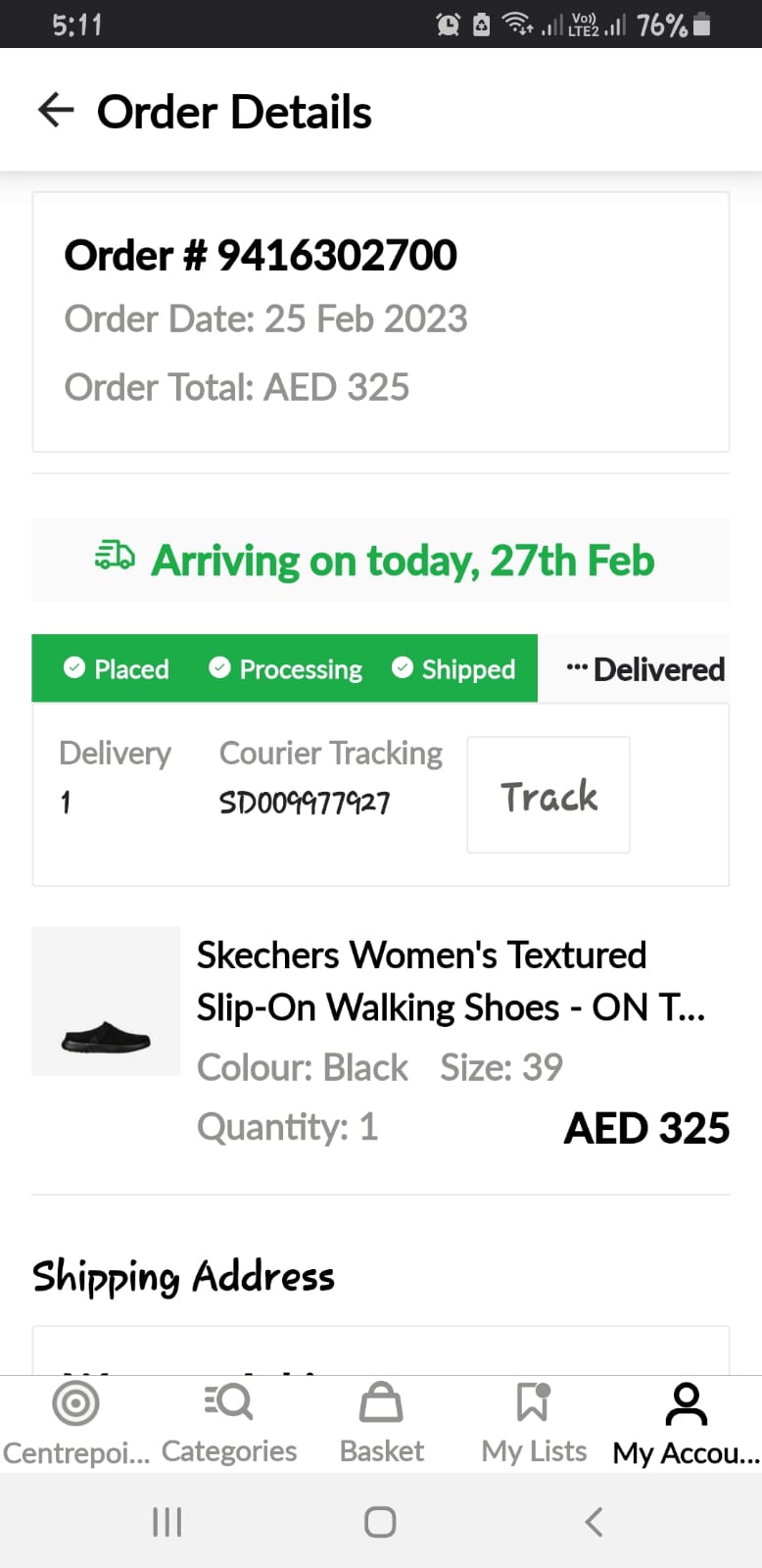762x1568 pixels.
Task: Tap the green delivery truck icon
Action: point(115,556)
